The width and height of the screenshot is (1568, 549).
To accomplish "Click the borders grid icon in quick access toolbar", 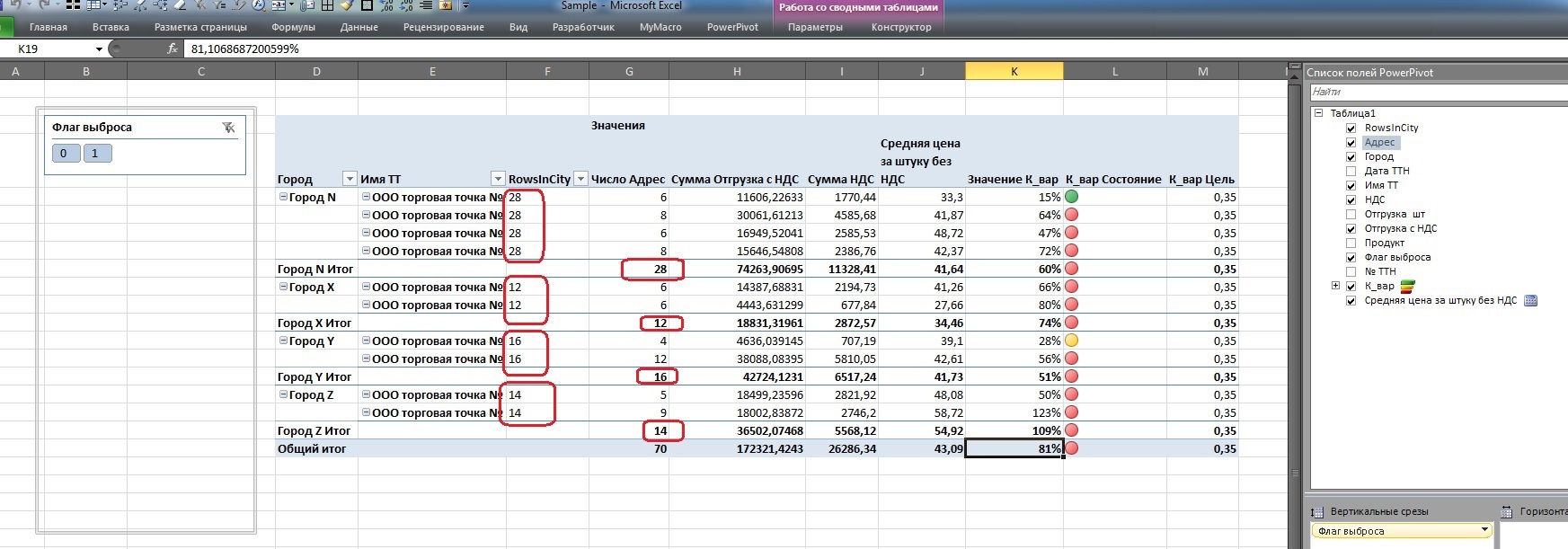I will coord(328,5).
